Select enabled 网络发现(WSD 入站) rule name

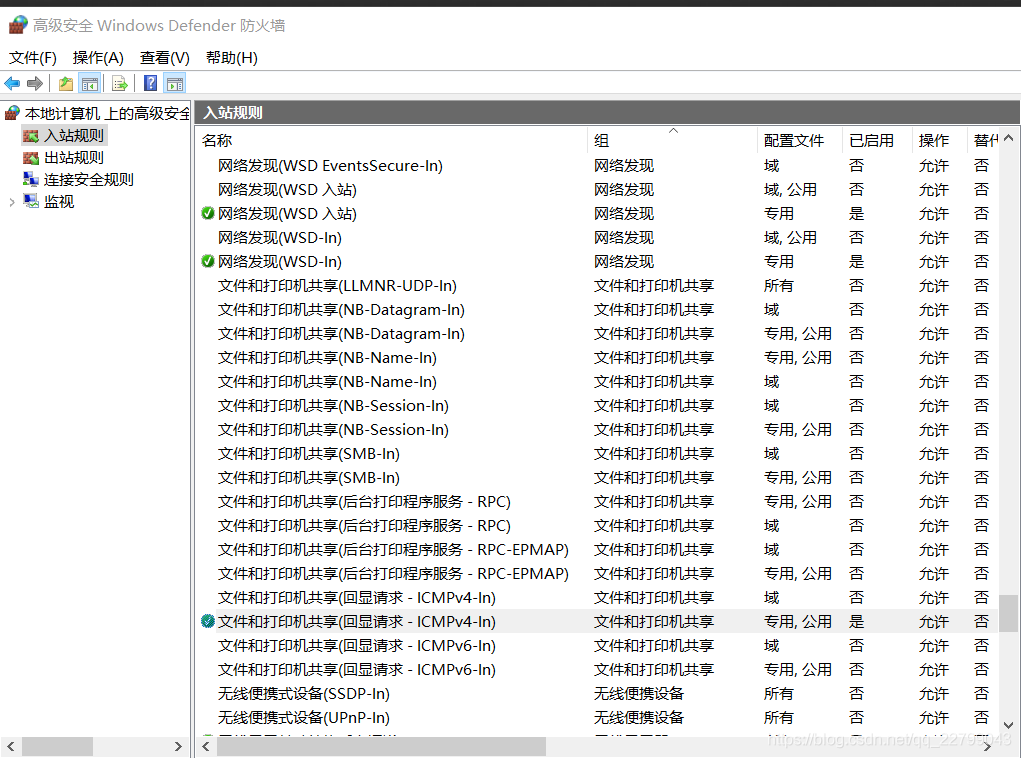click(287, 214)
